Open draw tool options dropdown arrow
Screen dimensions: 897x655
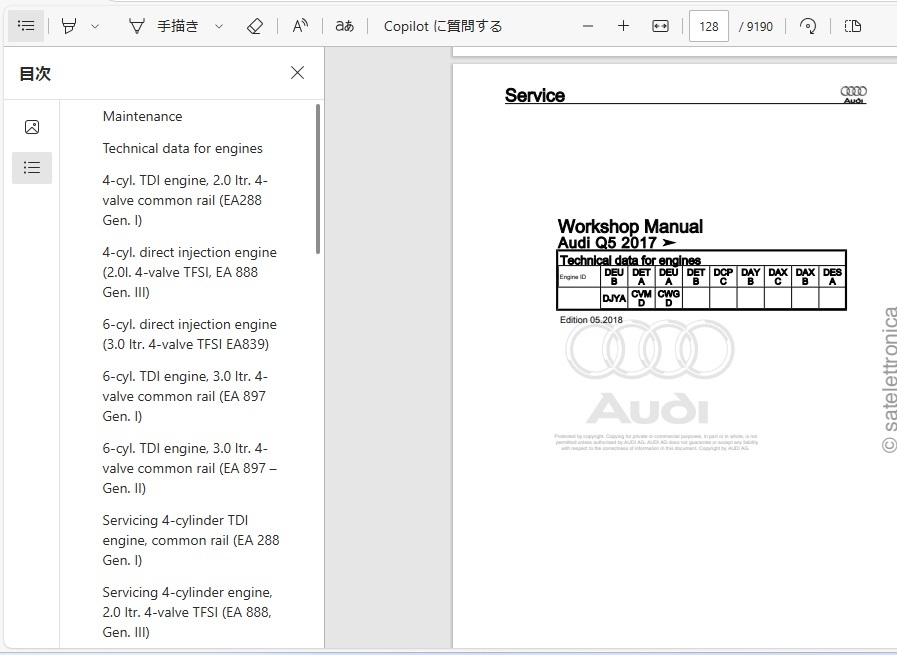(x=219, y=26)
